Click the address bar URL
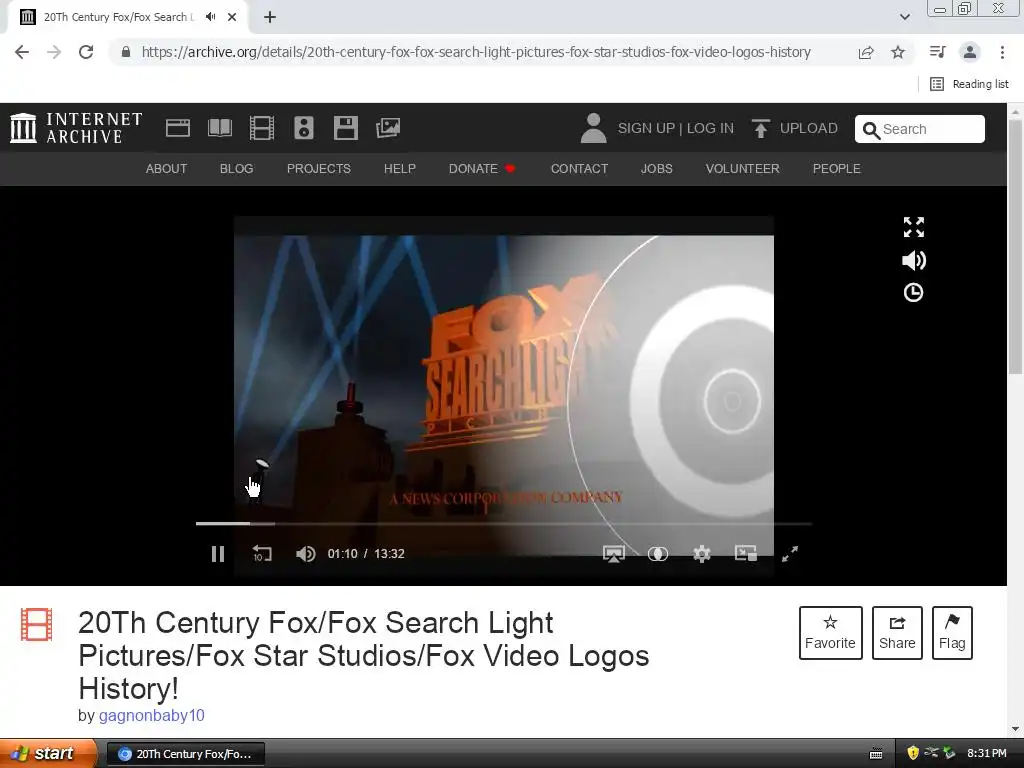1024x768 pixels. point(476,52)
